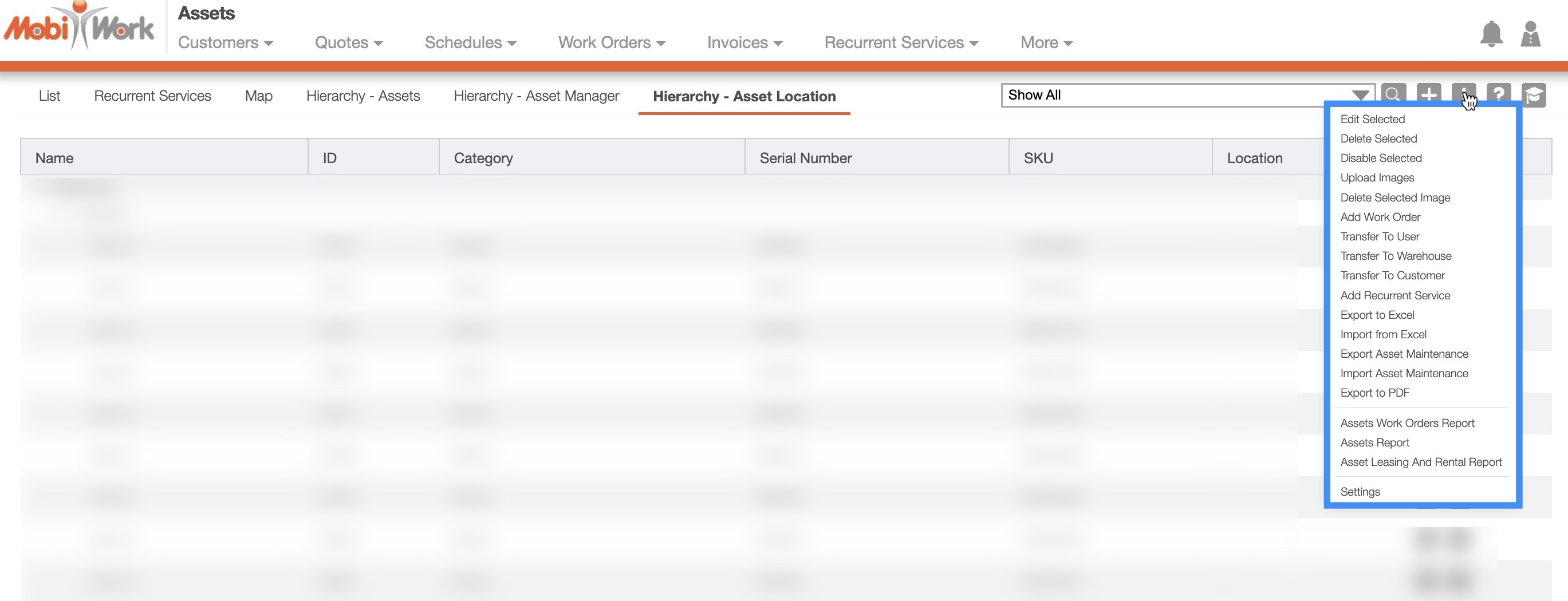Select Export to Excel from menu

pyautogui.click(x=1377, y=315)
